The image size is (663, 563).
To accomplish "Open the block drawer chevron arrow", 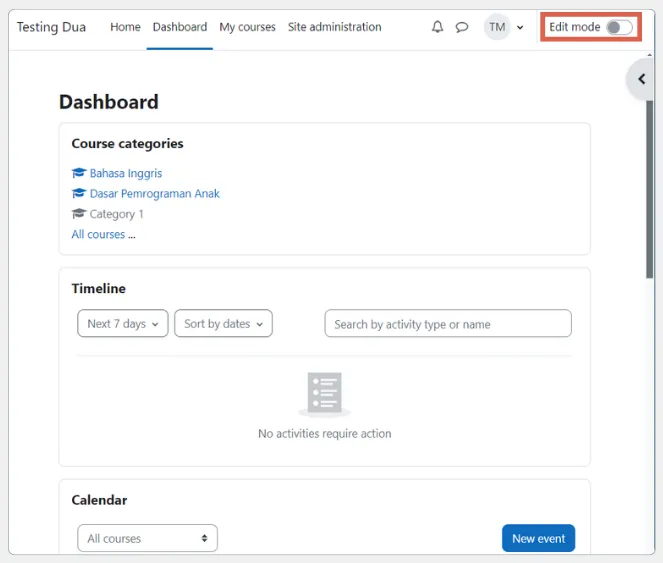I will click(641, 79).
